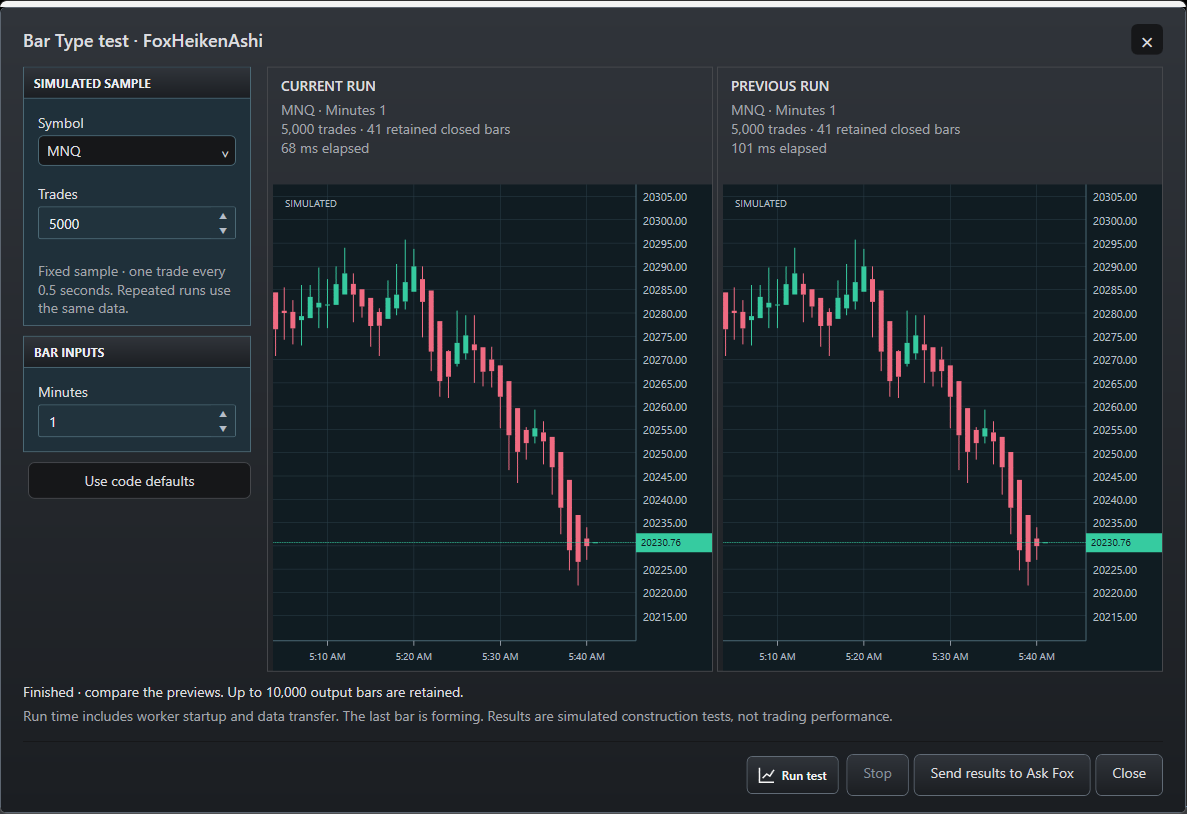This screenshot has width=1187, height=814.
Task: Click the 5:40 AM label on previous run chart
Action: coord(1036,657)
